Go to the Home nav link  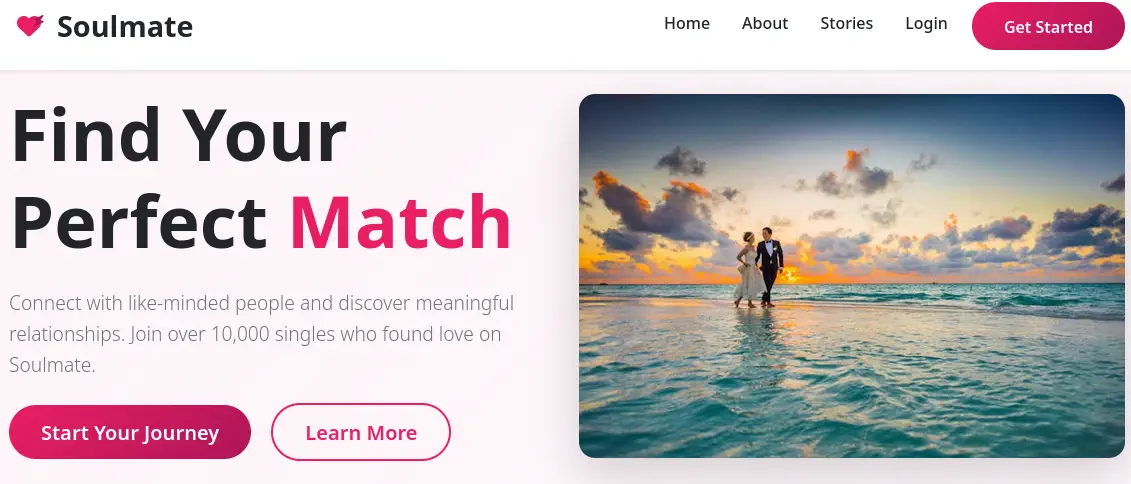[687, 23]
